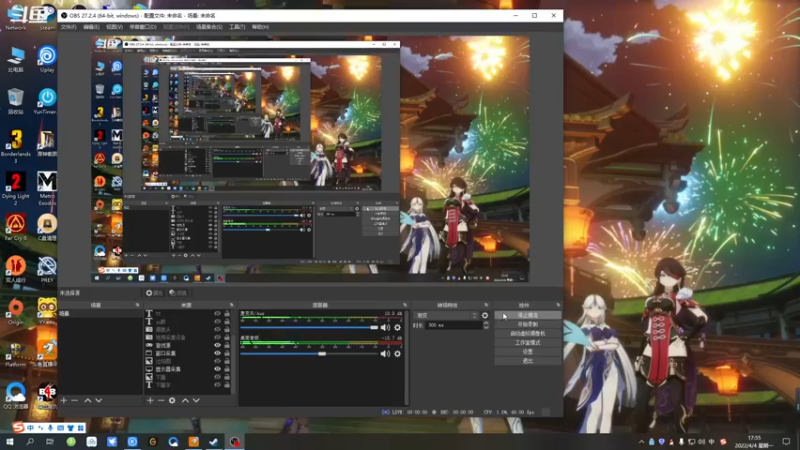This screenshot has height=450, width=800.
Task: Open the 渐变 transition type dropdown
Action: pos(446,315)
